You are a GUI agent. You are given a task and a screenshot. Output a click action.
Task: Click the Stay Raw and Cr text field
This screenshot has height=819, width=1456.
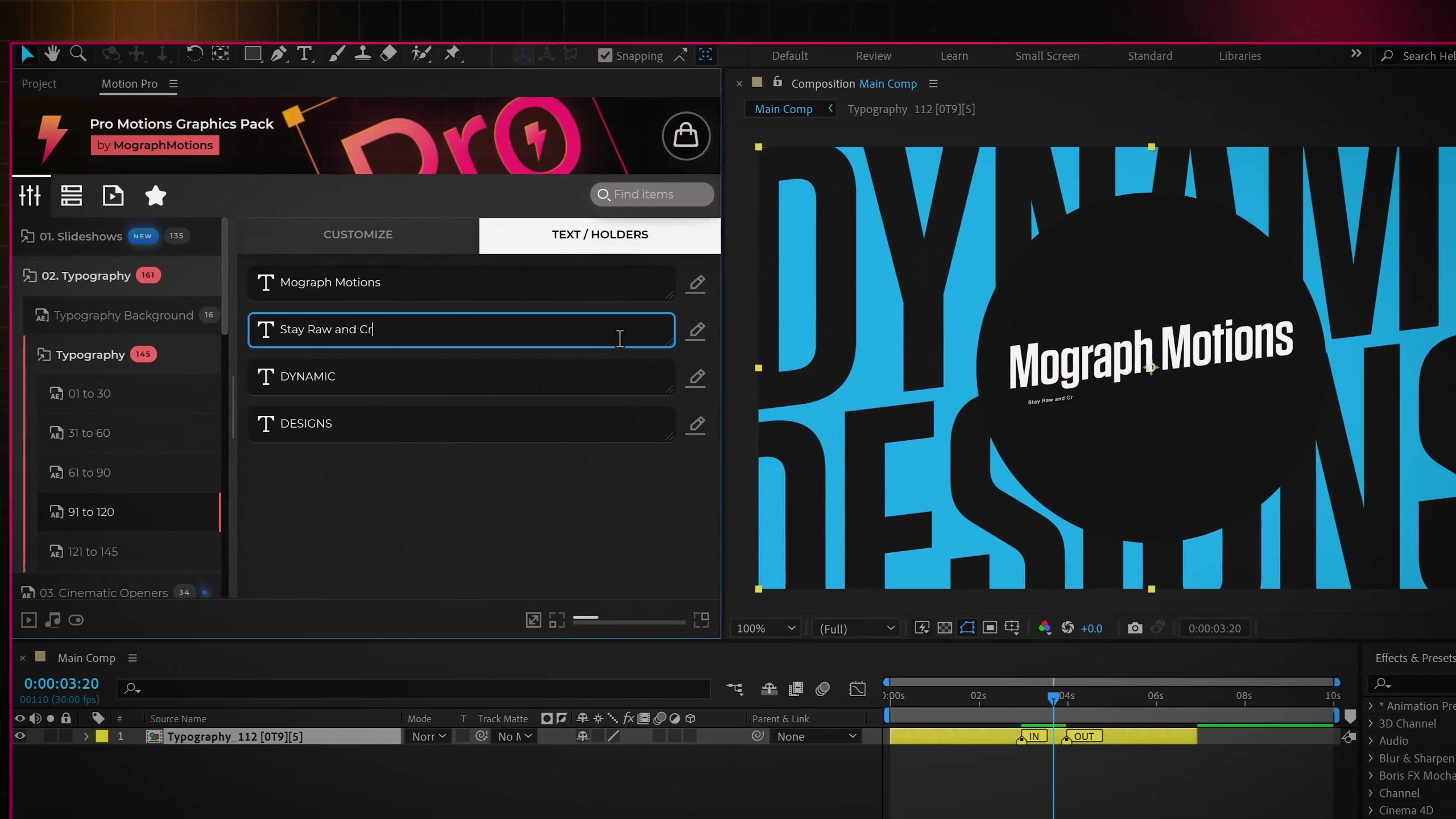461,330
